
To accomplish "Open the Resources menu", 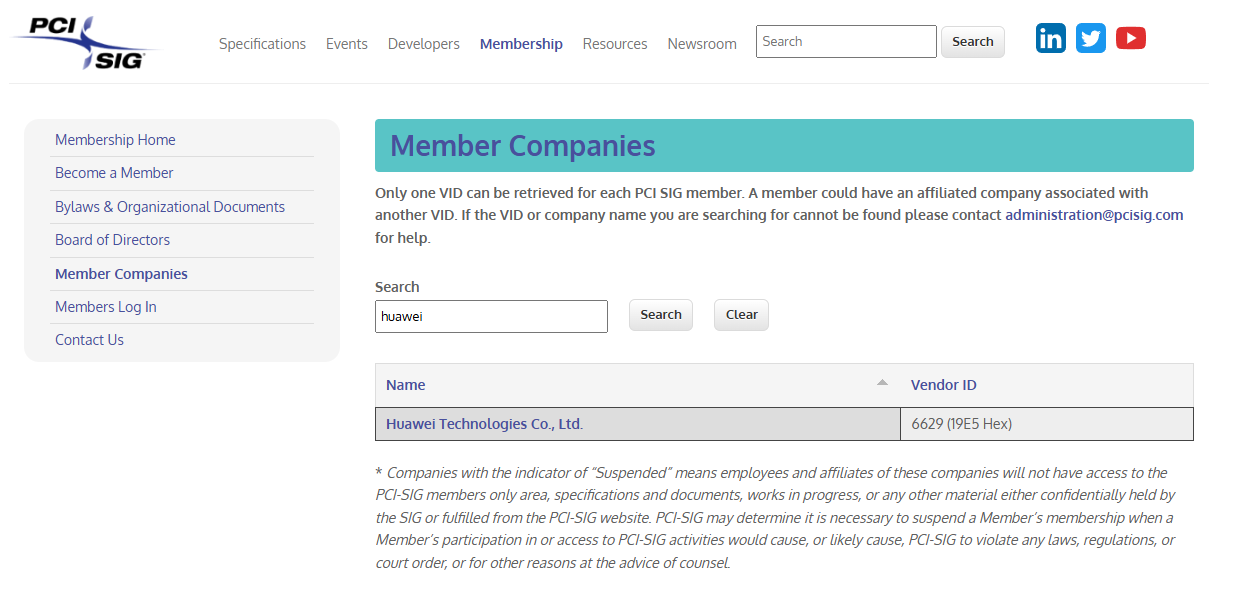I will tap(615, 44).
